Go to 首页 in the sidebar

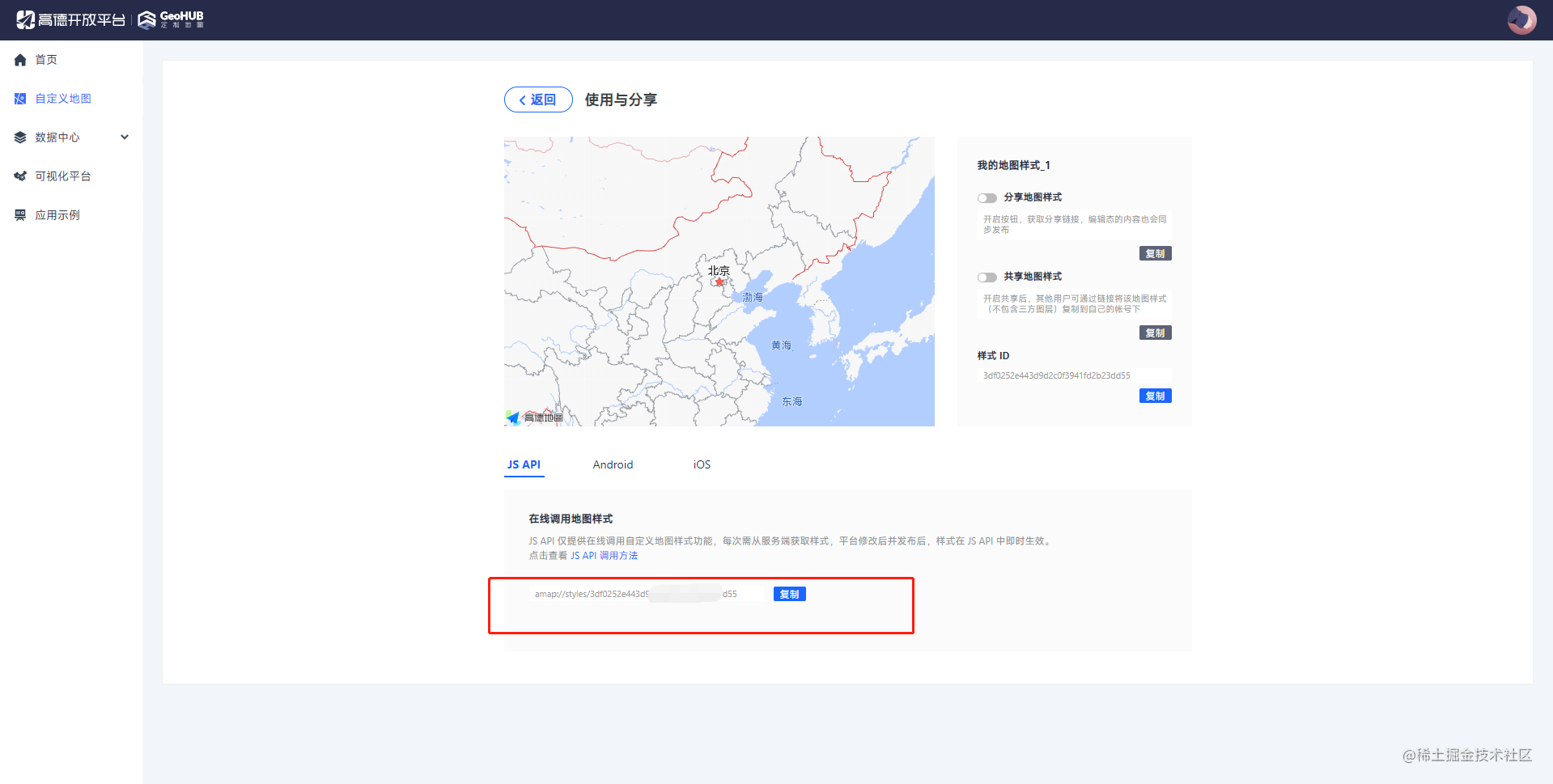pos(46,60)
